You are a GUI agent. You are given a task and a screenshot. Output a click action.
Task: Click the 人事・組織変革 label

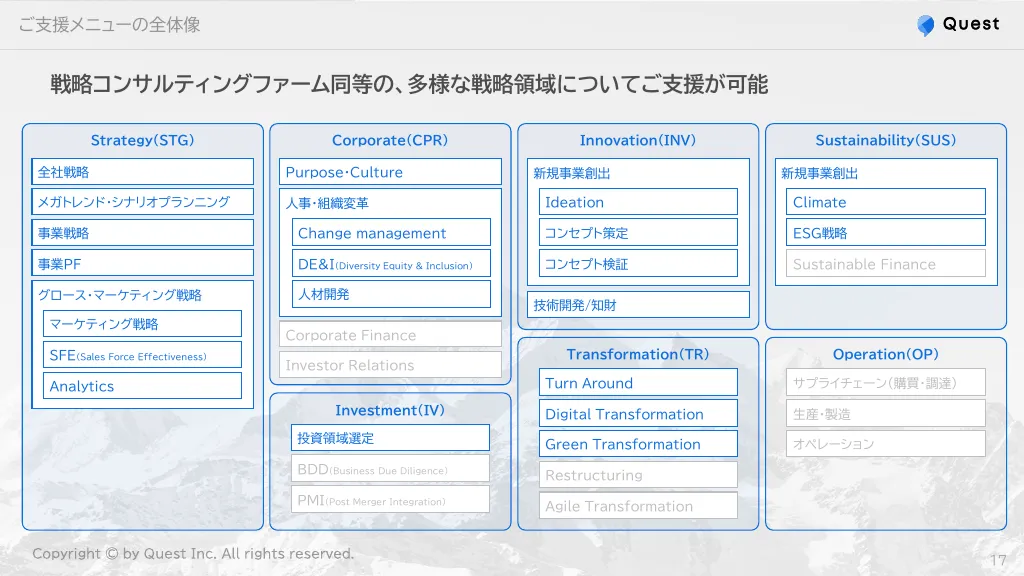click(x=327, y=203)
